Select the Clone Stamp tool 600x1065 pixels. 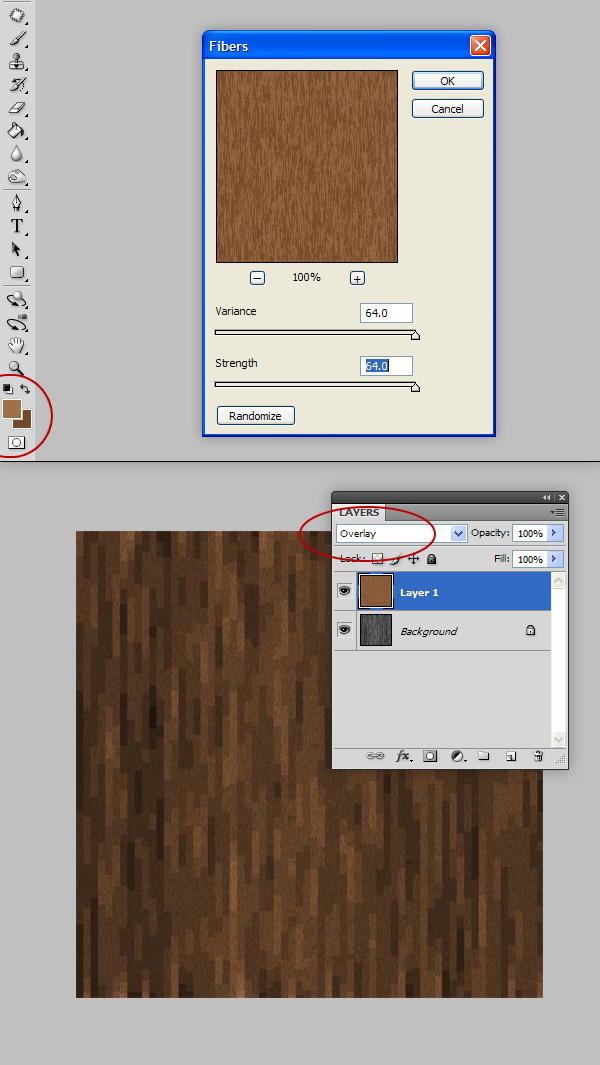click(x=17, y=62)
